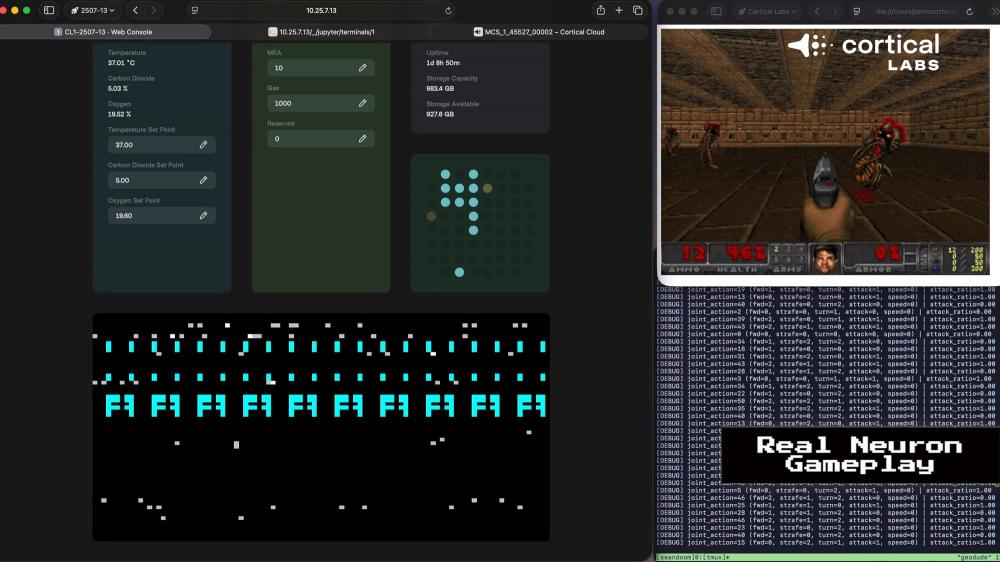The width and height of the screenshot is (1000, 562).
Task: Toggle the sidebar in Cortical Labs window
Action: (x=716, y=10)
